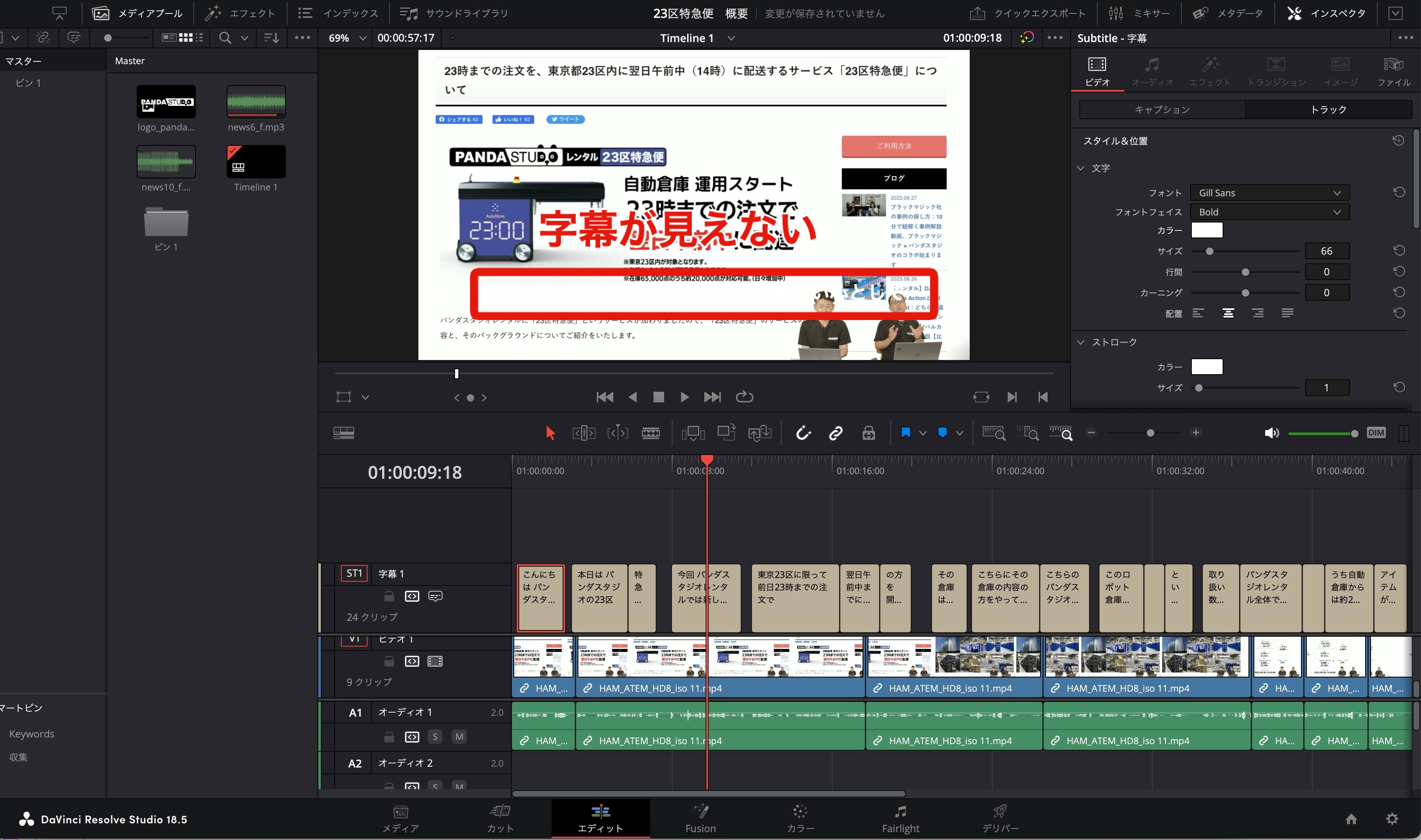The width and height of the screenshot is (1421, 840).
Task: Switch to the トラック tab
Action: click(x=1328, y=109)
